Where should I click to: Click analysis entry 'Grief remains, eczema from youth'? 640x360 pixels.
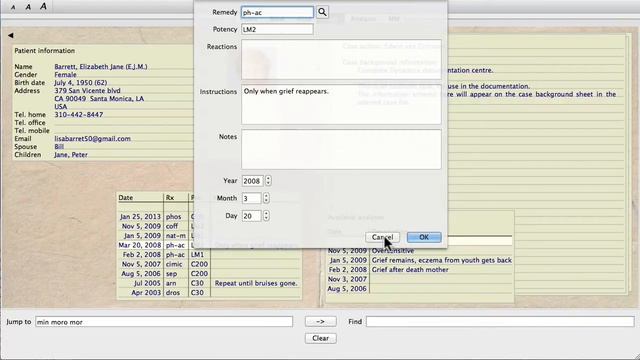tap(441, 260)
